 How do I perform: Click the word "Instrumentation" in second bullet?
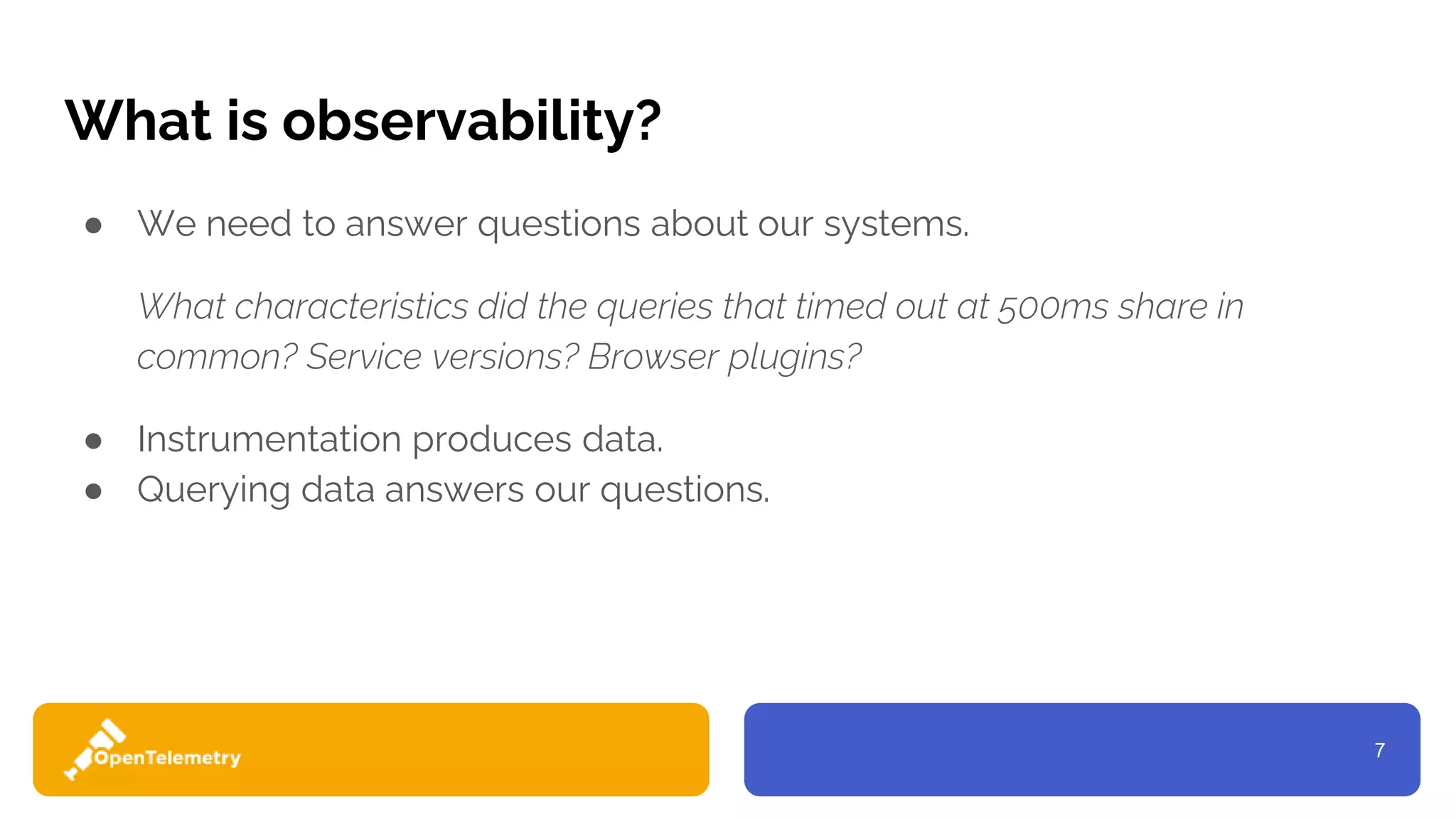click(x=269, y=439)
